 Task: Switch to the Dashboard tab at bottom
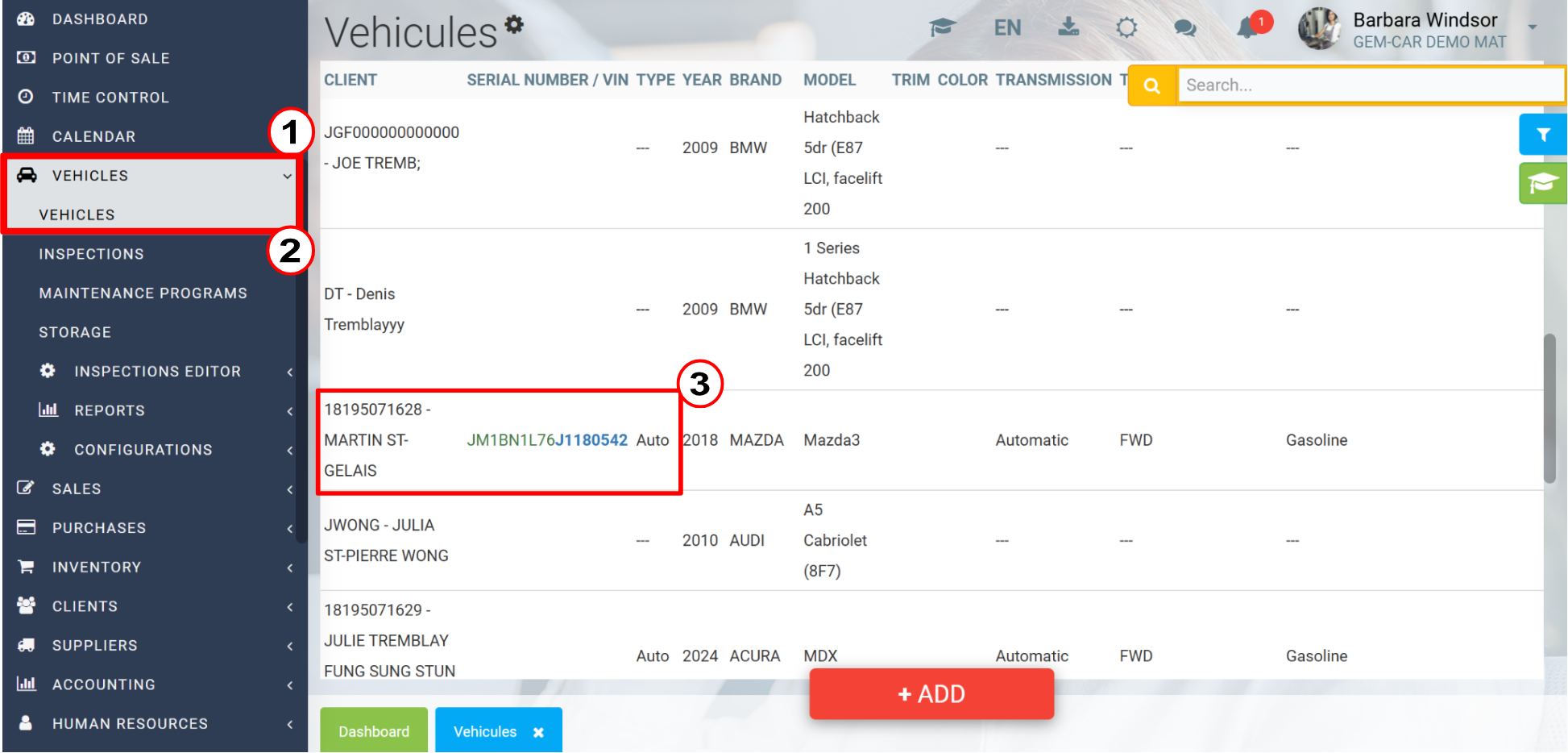pos(374,731)
